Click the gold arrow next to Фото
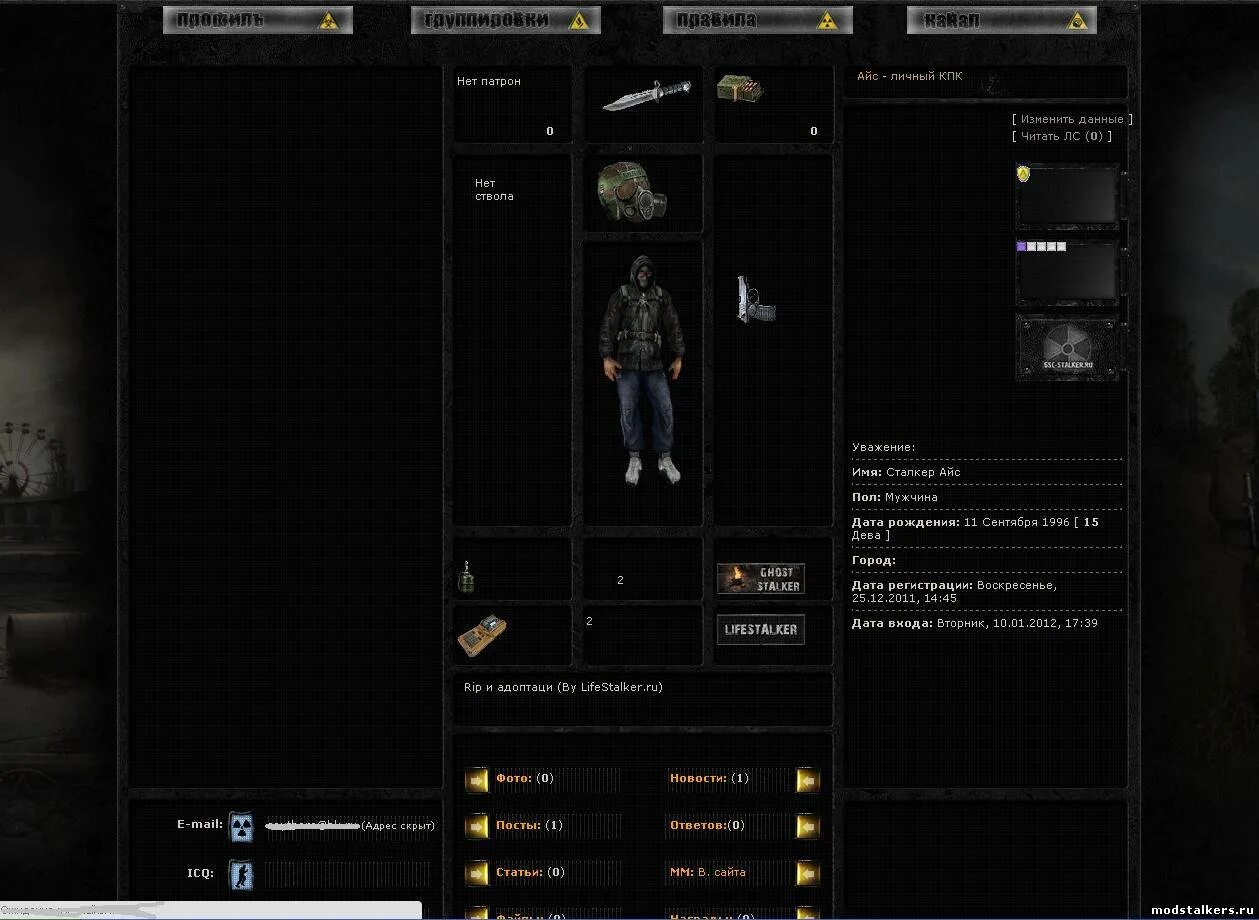The image size is (1259, 920). click(x=477, y=780)
